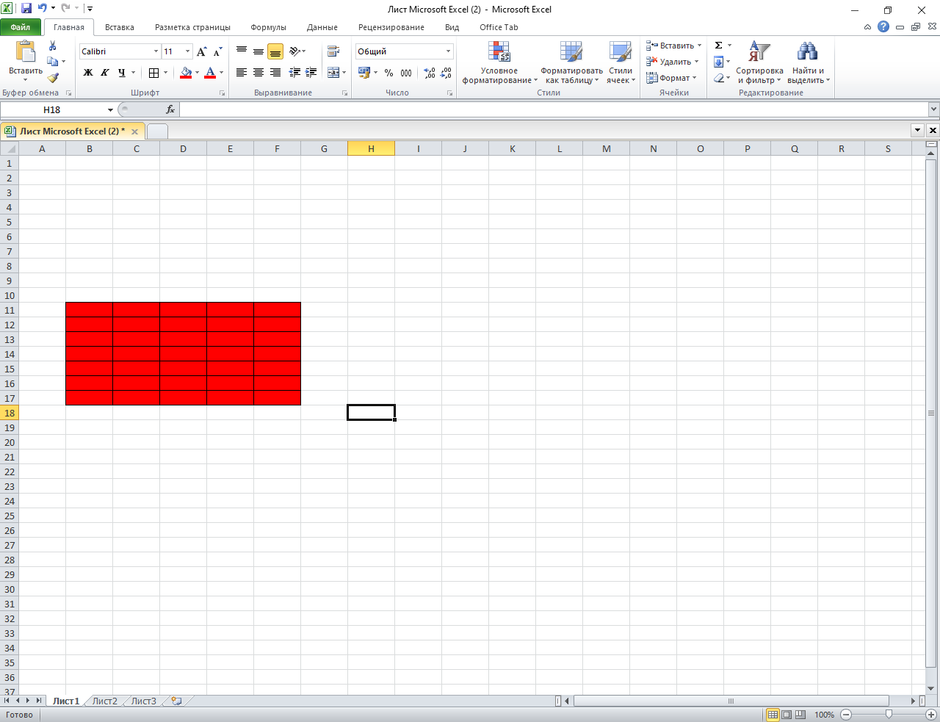The width and height of the screenshot is (940, 722).
Task: Toggle bold formatting Ж
Action: [x=88, y=73]
